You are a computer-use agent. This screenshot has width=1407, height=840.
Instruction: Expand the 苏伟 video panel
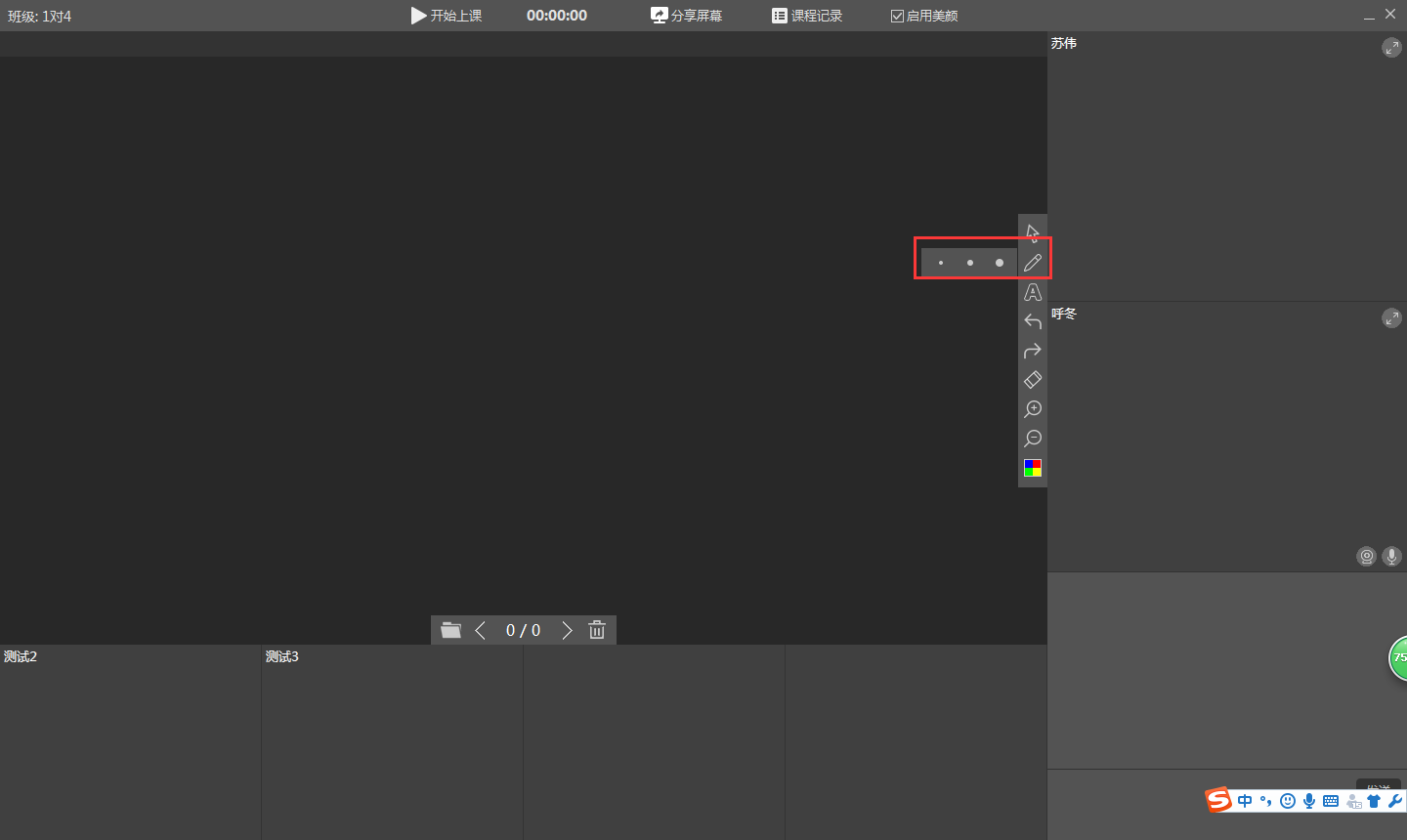[1391, 48]
